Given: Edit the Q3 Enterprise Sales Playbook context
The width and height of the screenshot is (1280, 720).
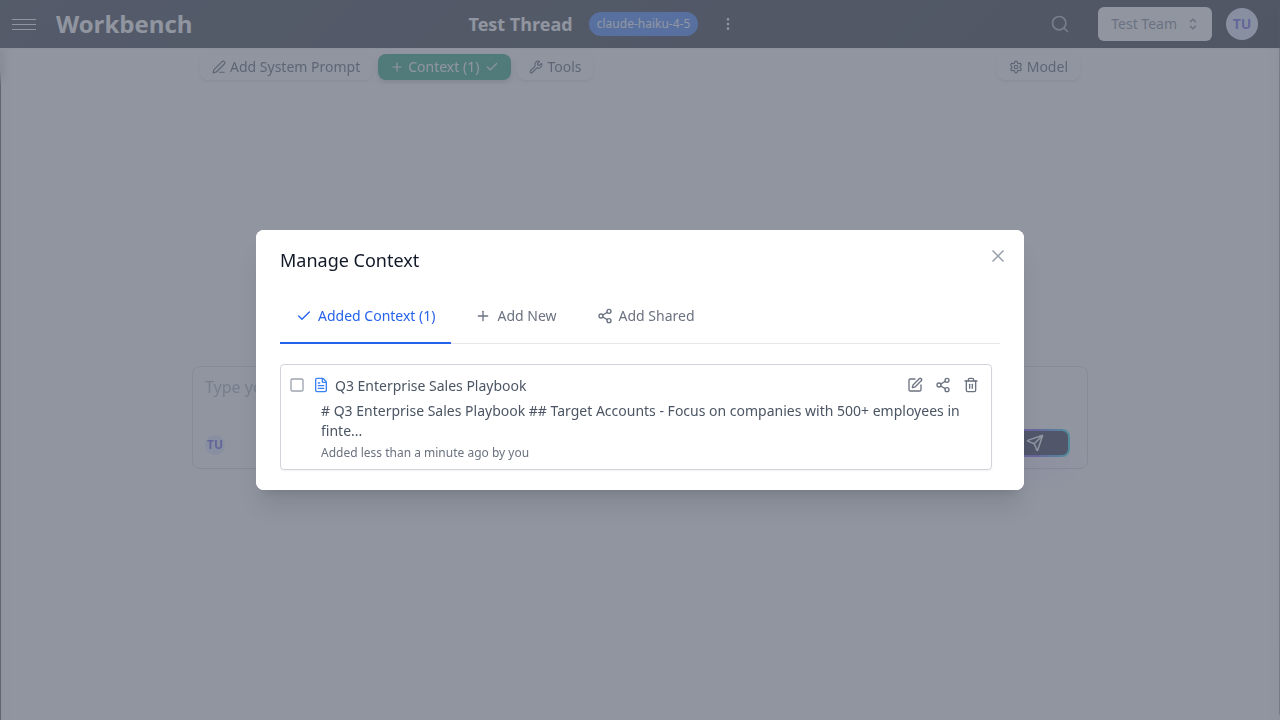Looking at the screenshot, I should [915, 385].
